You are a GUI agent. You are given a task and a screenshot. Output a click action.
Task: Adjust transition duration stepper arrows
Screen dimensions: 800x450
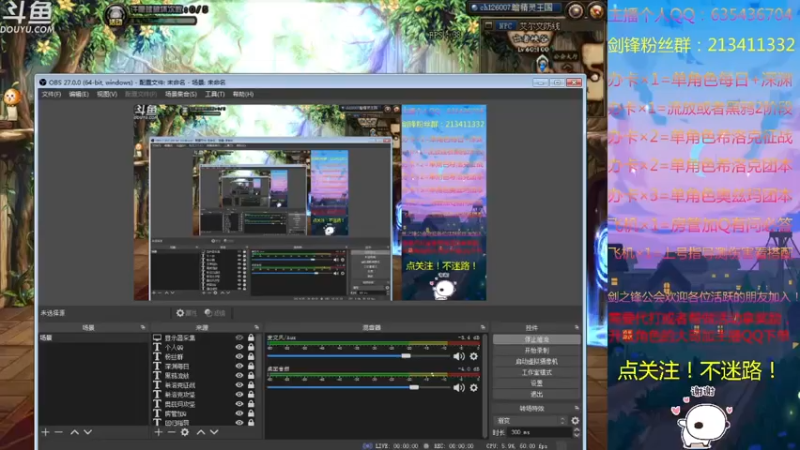pyautogui.click(x=576, y=432)
